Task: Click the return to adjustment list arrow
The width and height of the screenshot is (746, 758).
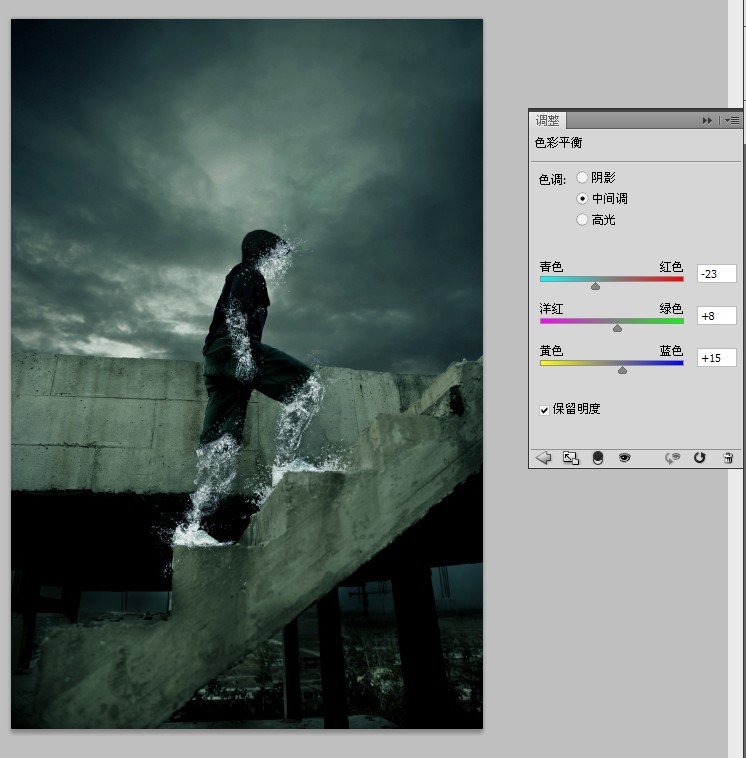Action: point(543,457)
